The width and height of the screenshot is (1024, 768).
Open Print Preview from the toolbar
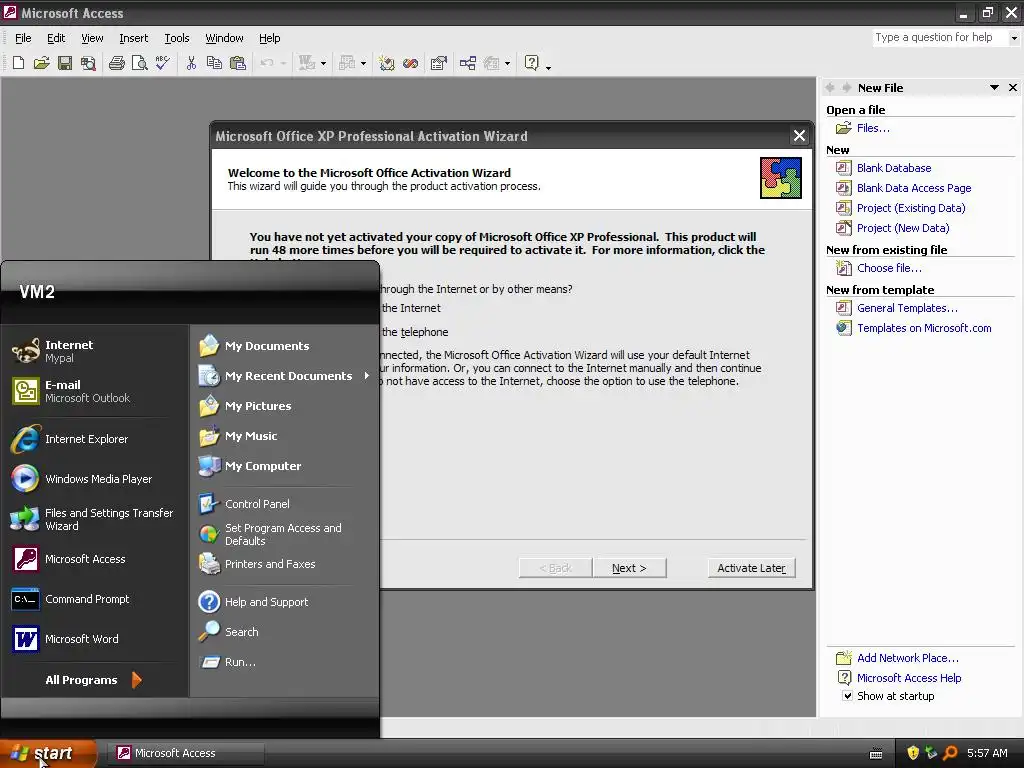[140, 63]
